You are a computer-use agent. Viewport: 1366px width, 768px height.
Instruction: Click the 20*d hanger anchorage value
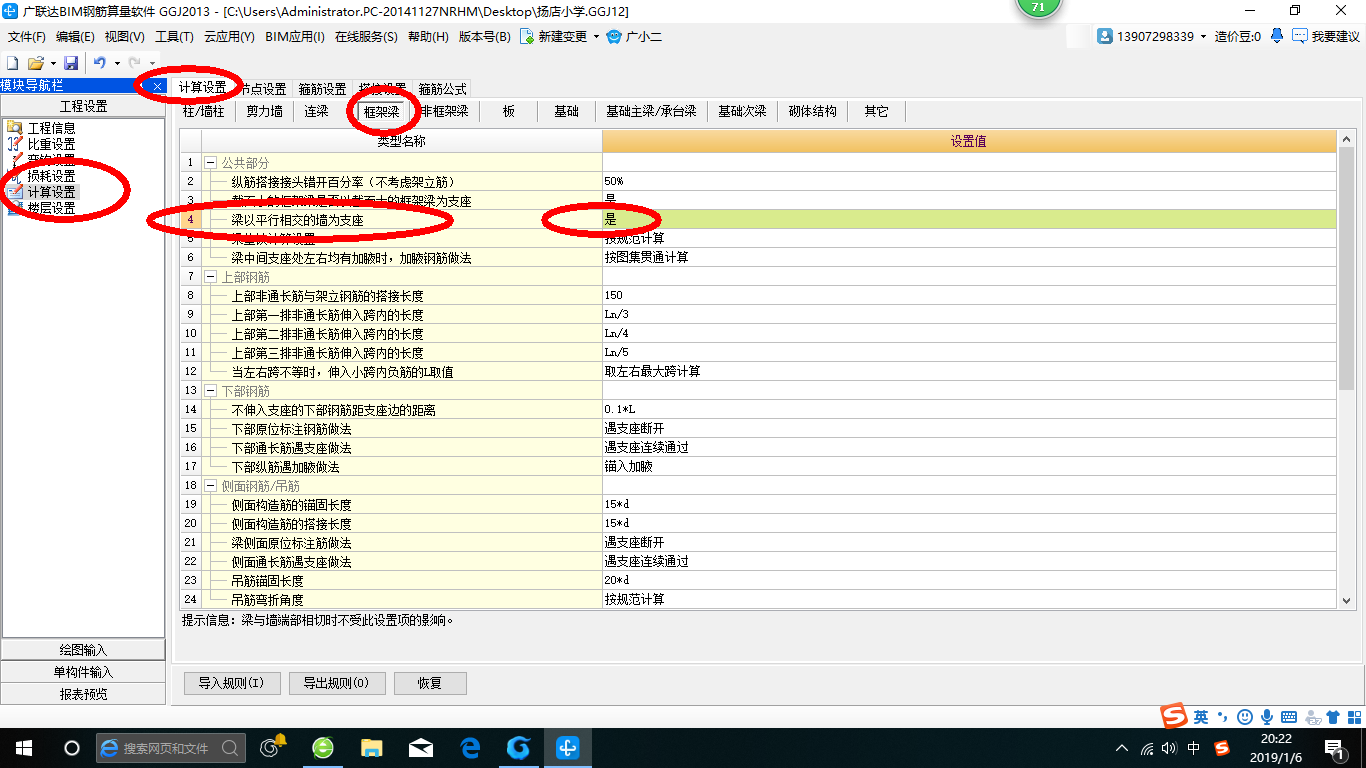[969, 581]
